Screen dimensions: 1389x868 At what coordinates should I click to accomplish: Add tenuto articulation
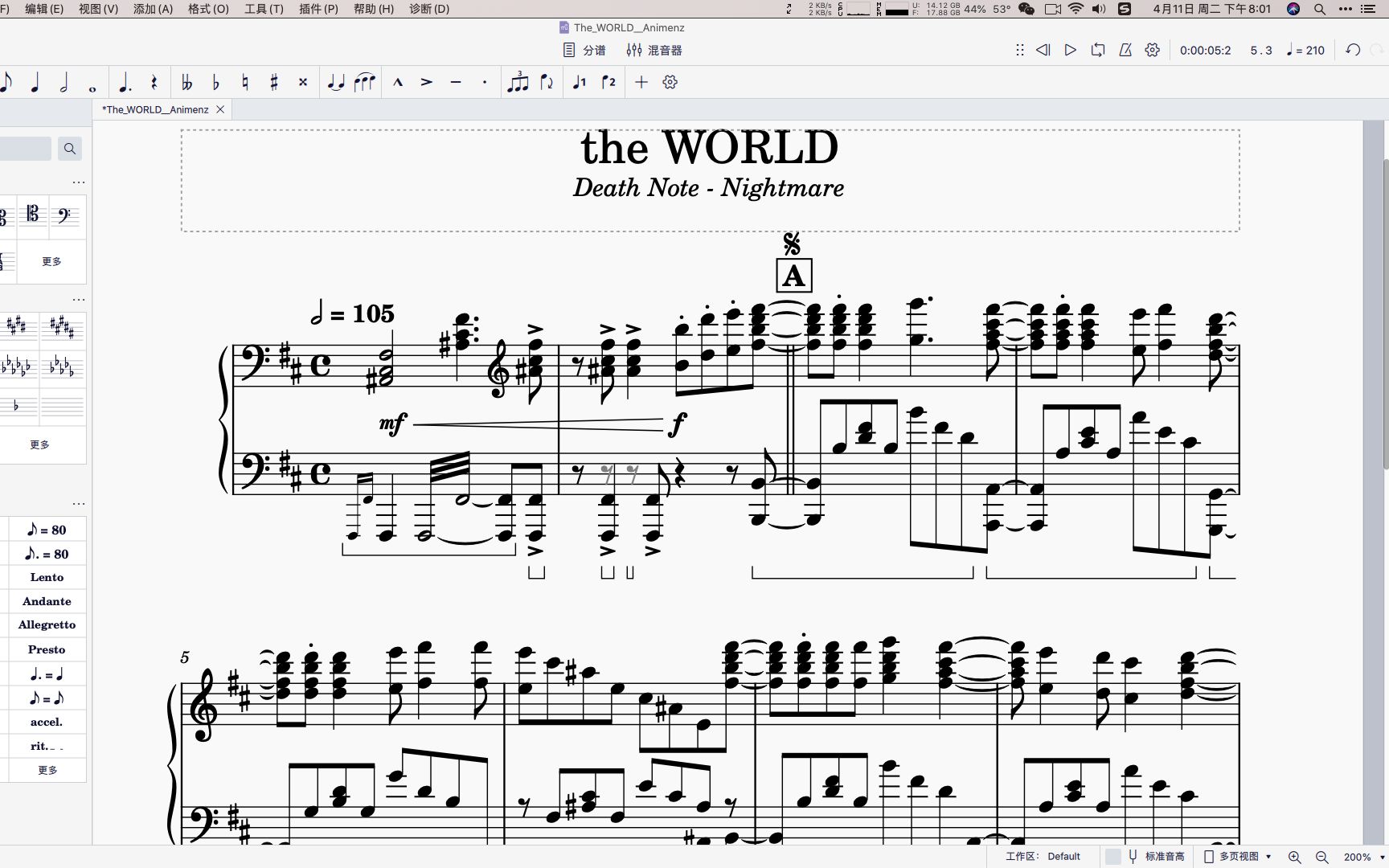[456, 82]
